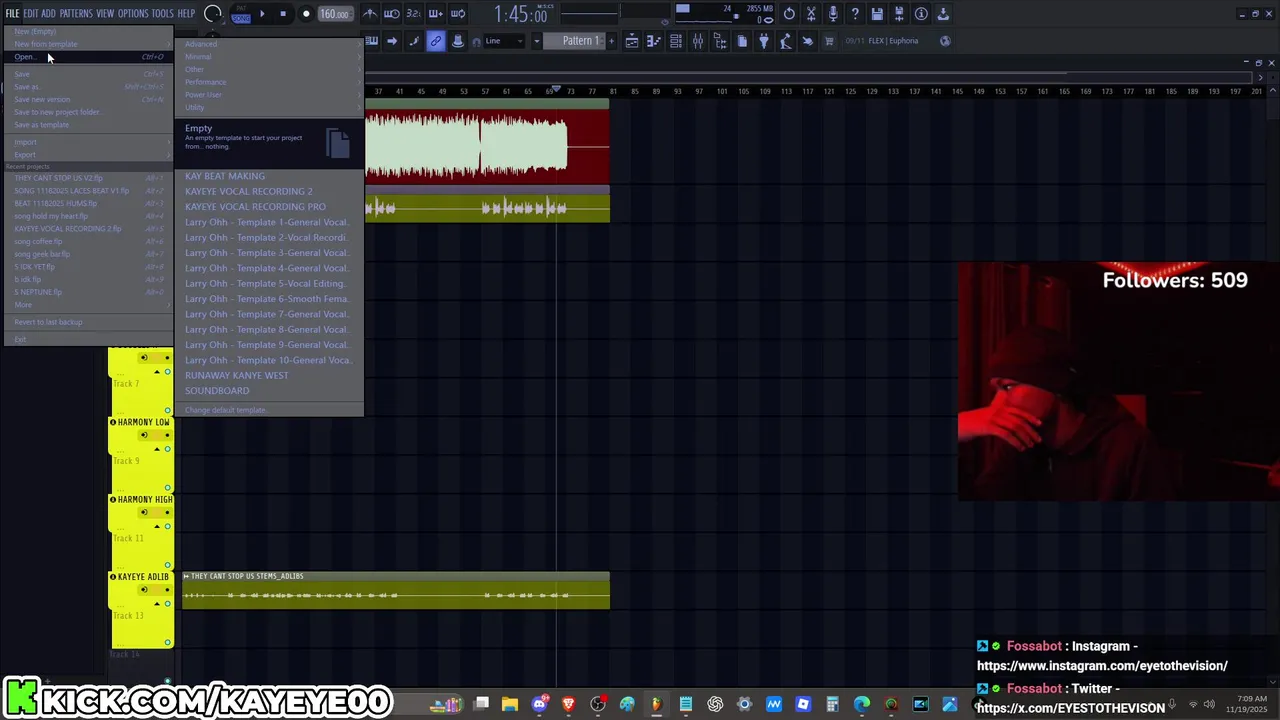
Task: Click the stamp tool icon in toolbar
Action: (457, 41)
